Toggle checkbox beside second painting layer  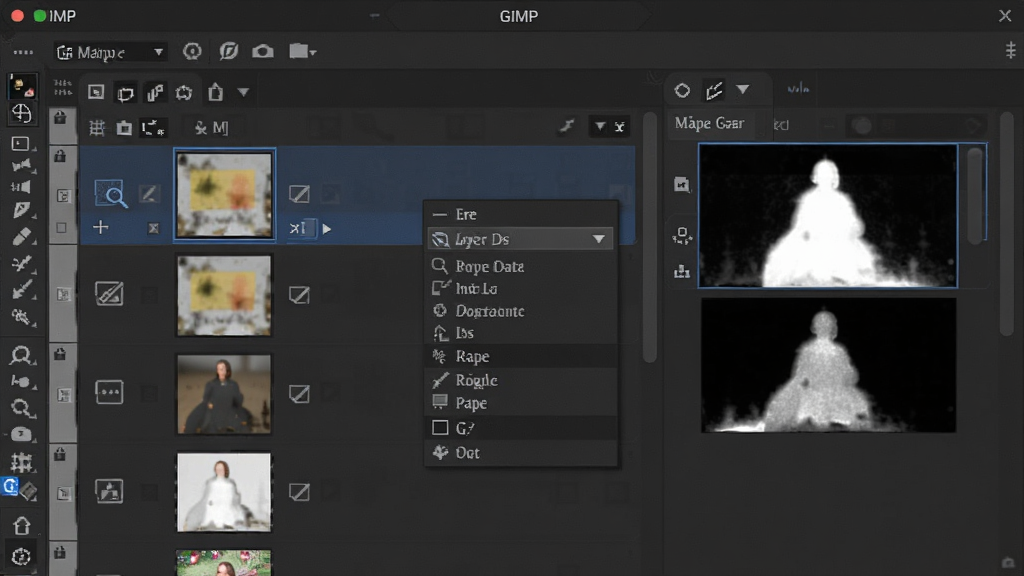click(x=299, y=295)
